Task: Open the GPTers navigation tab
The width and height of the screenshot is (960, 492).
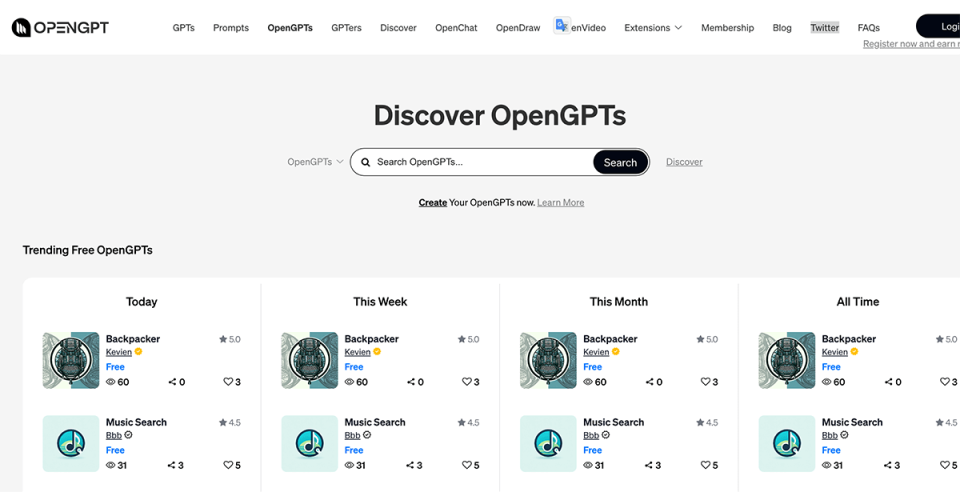Action: [348, 28]
